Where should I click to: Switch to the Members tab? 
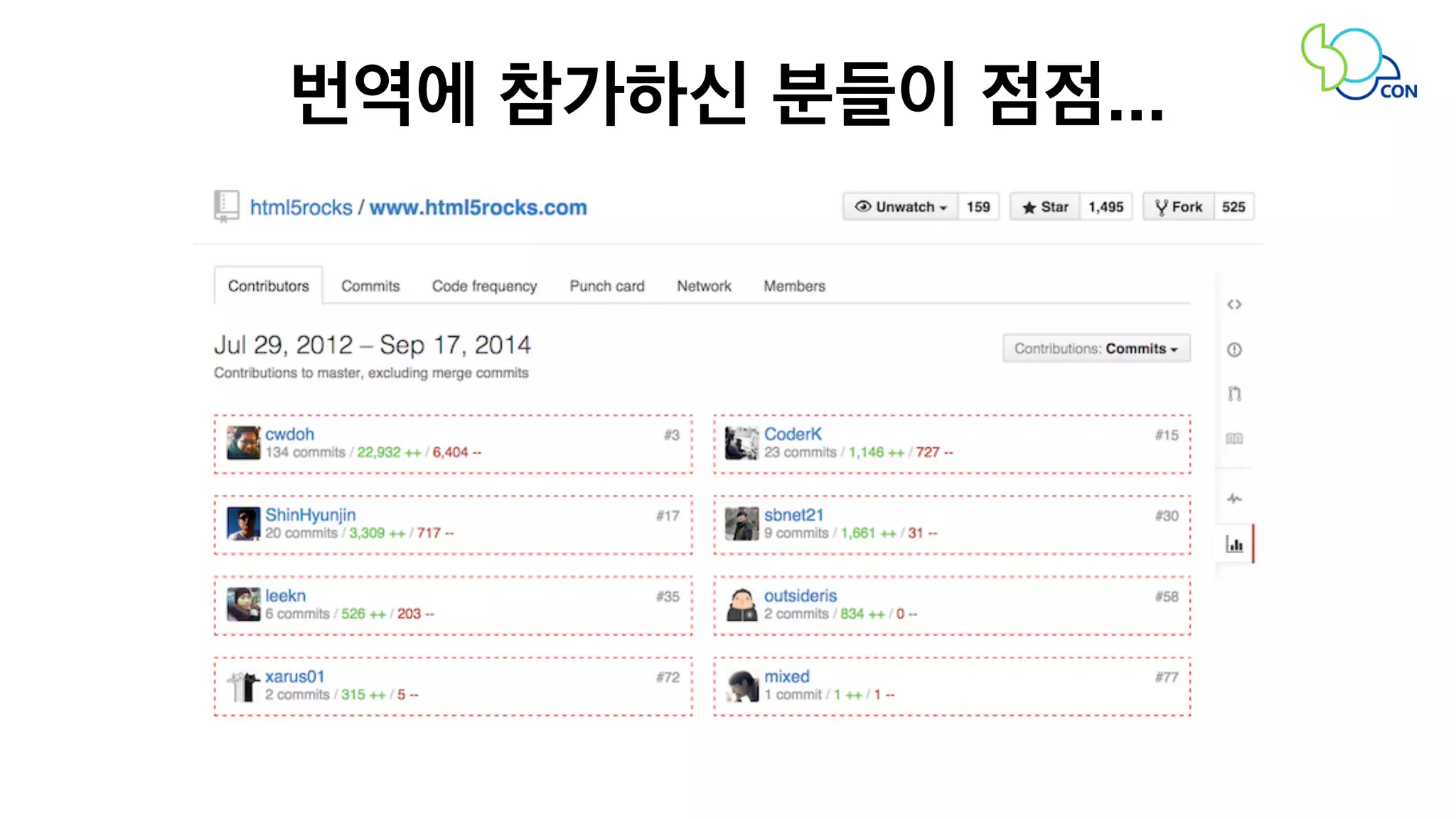pyautogui.click(x=794, y=286)
